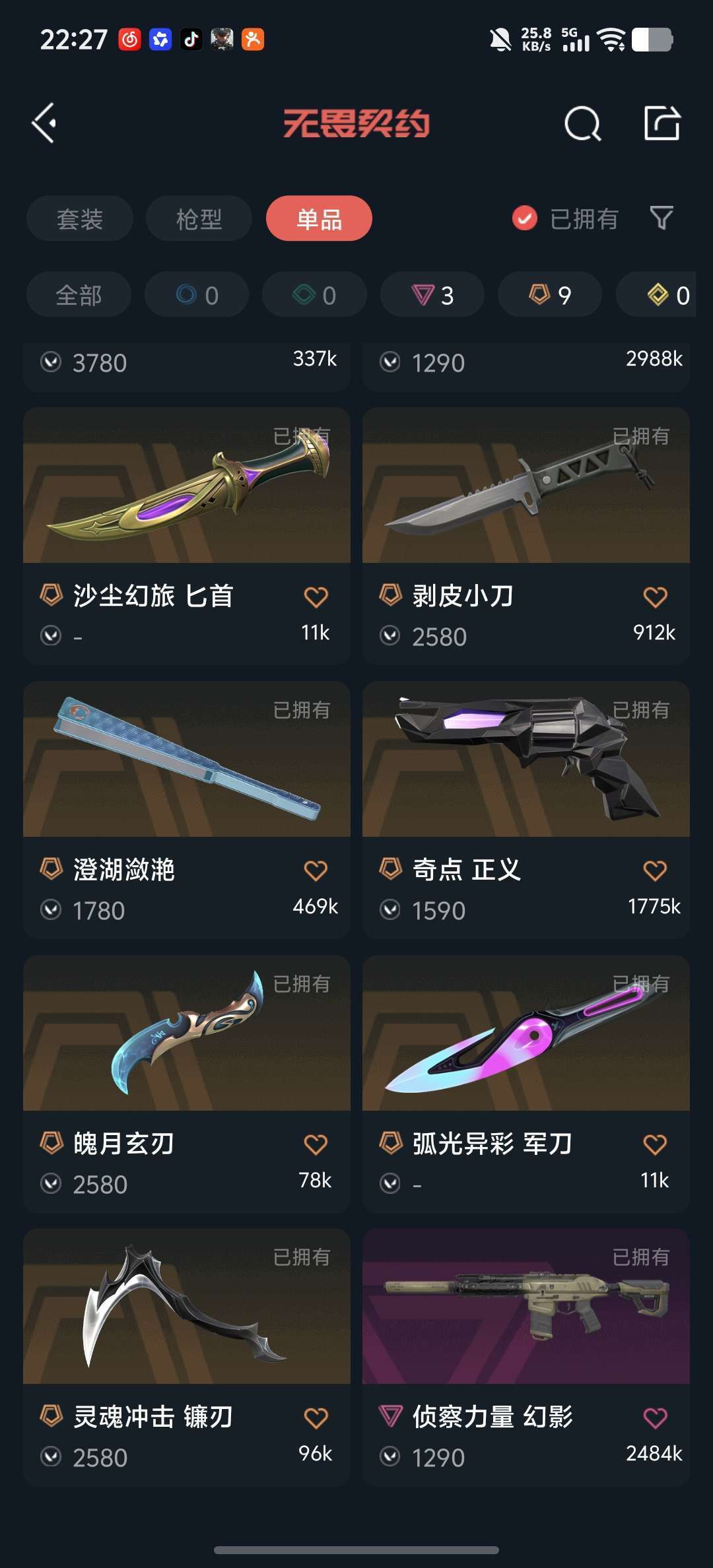Screen dimensions: 713x1568
Task: Favorite 剥皮小刀 with heart icon
Action: 656,597
